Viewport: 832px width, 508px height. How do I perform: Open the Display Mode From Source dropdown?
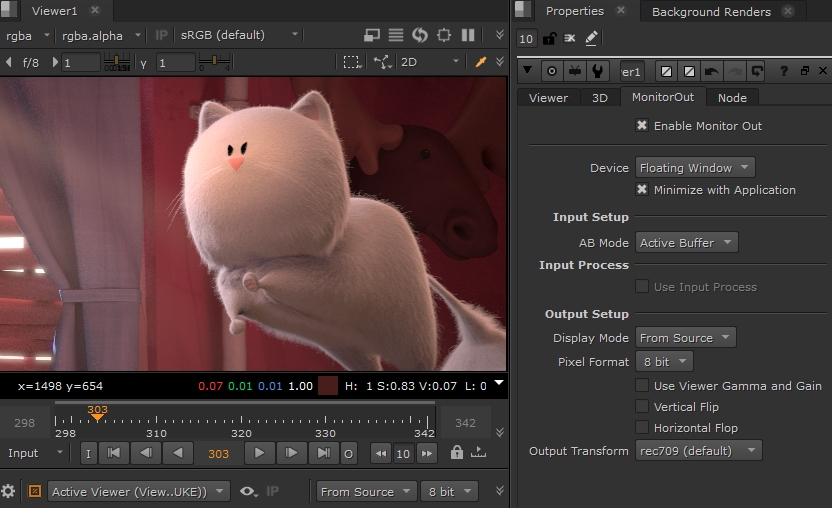[686, 338]
